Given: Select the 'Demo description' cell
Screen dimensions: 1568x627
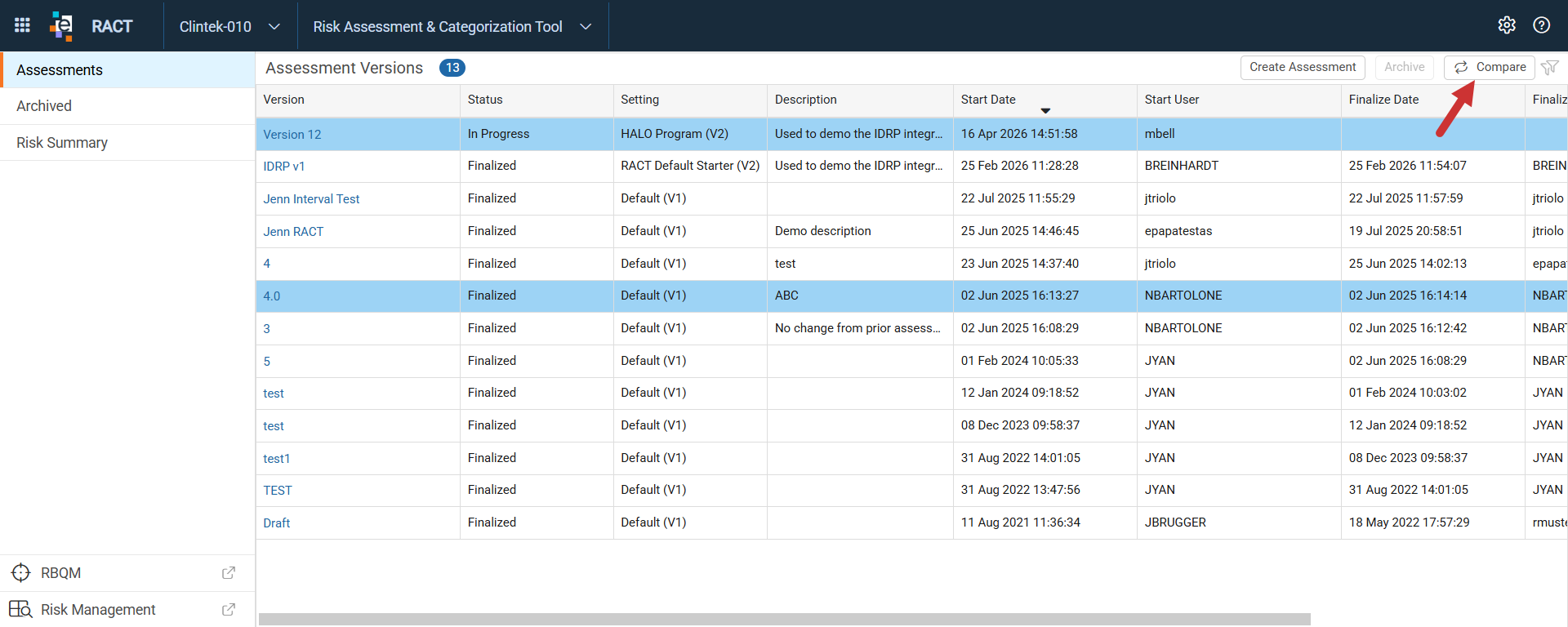Looking at the screenshot, I should click(x=860, y=231).
